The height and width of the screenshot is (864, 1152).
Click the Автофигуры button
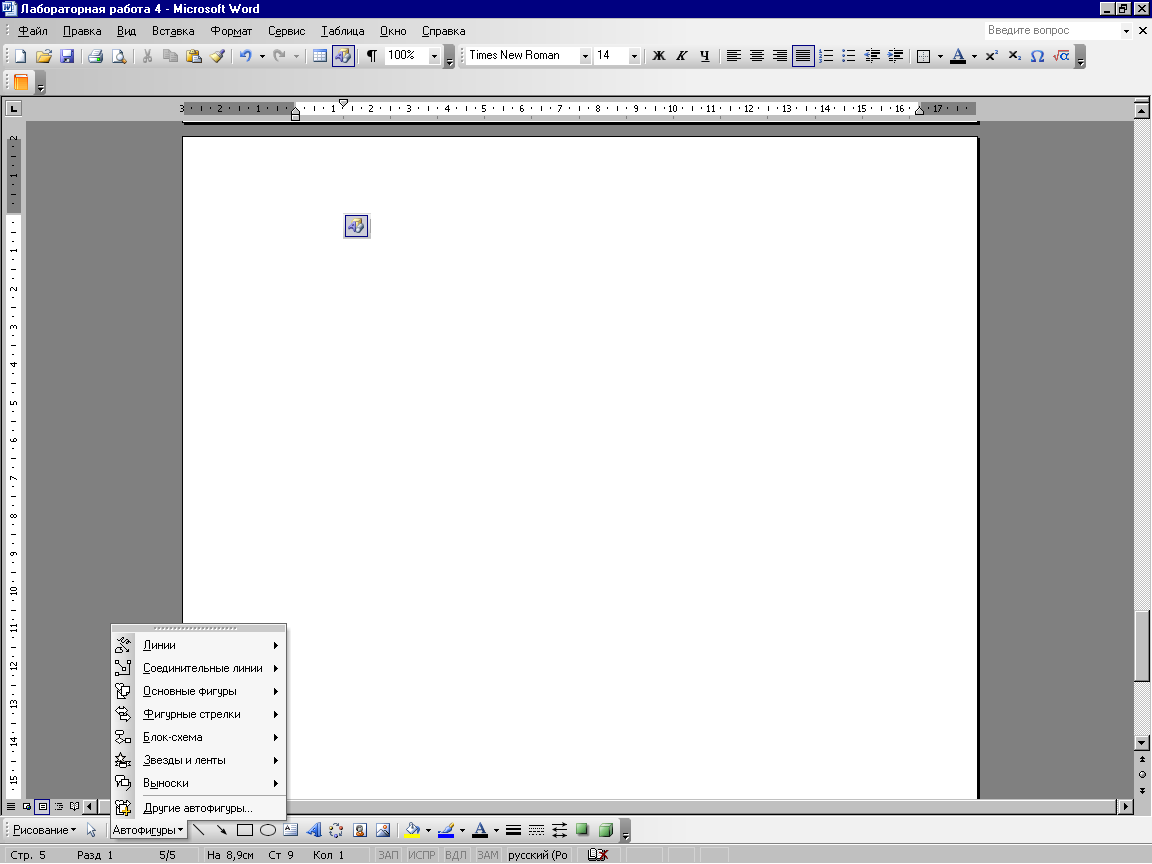point(148,830)
